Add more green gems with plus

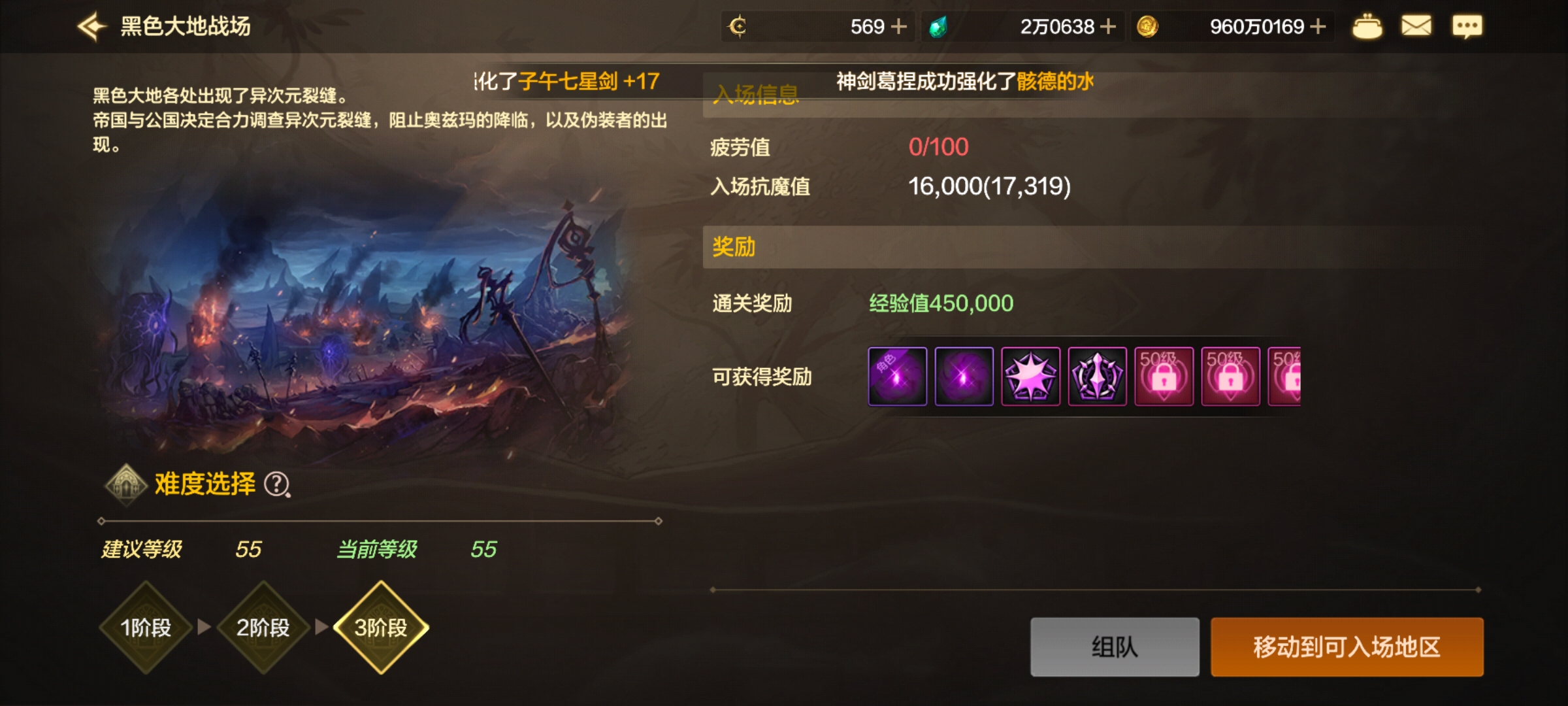(1107, 26)
